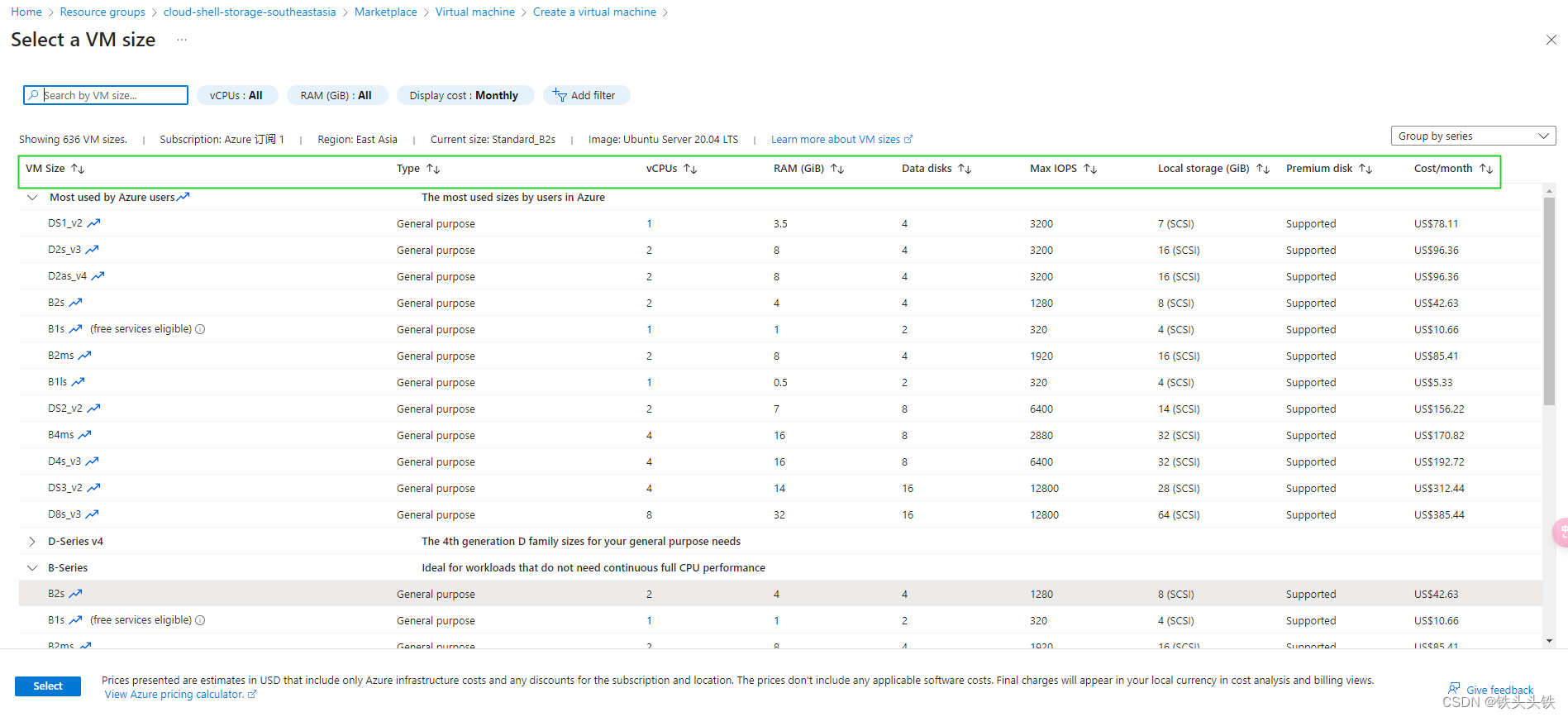Click cost US$385.44 for D8s_v3
This screenshot has width=1568, height=717.
[1439, 514]
